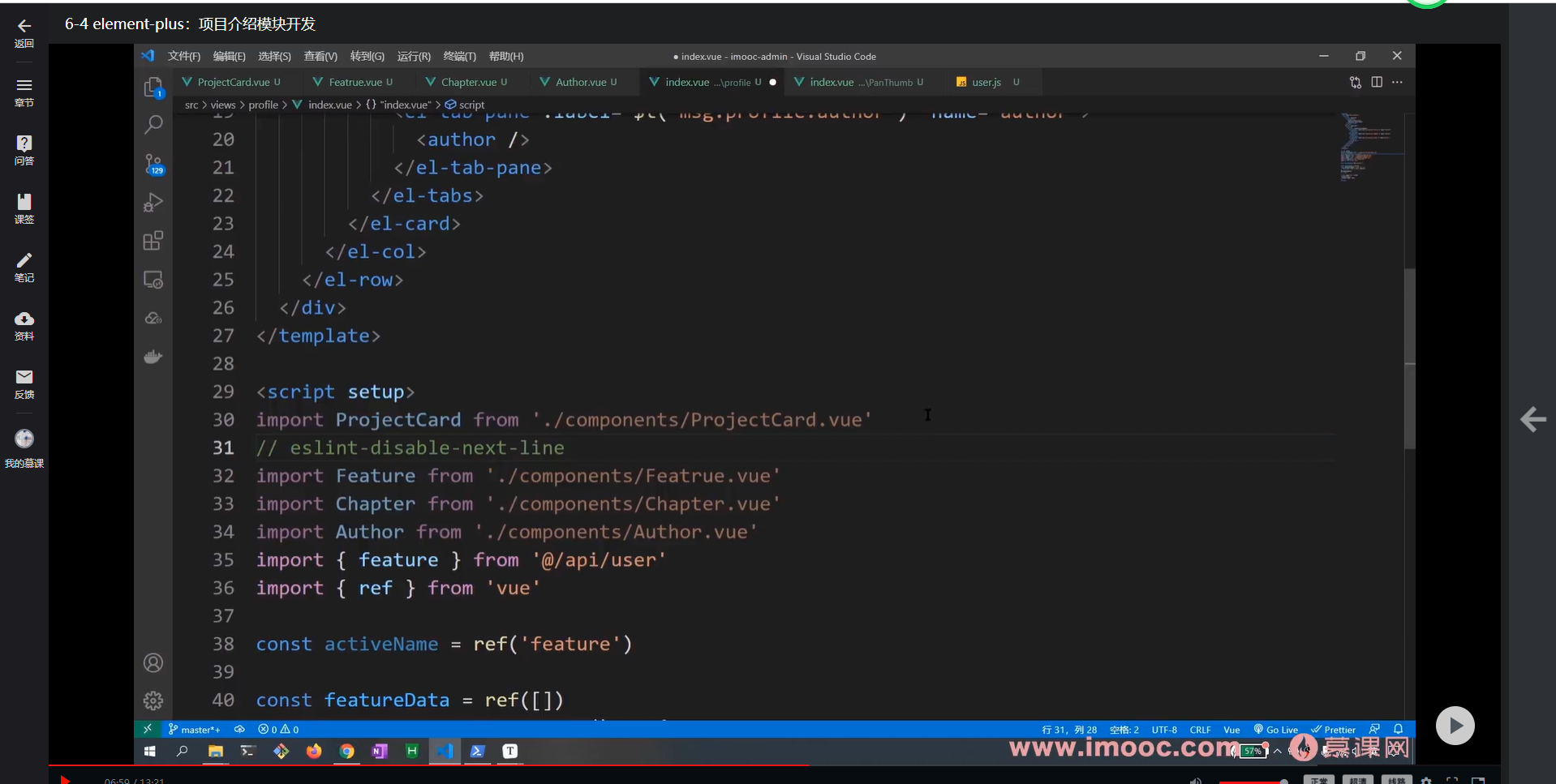
Task: Open the 编辑(E) menu
Action: point(229,56)
